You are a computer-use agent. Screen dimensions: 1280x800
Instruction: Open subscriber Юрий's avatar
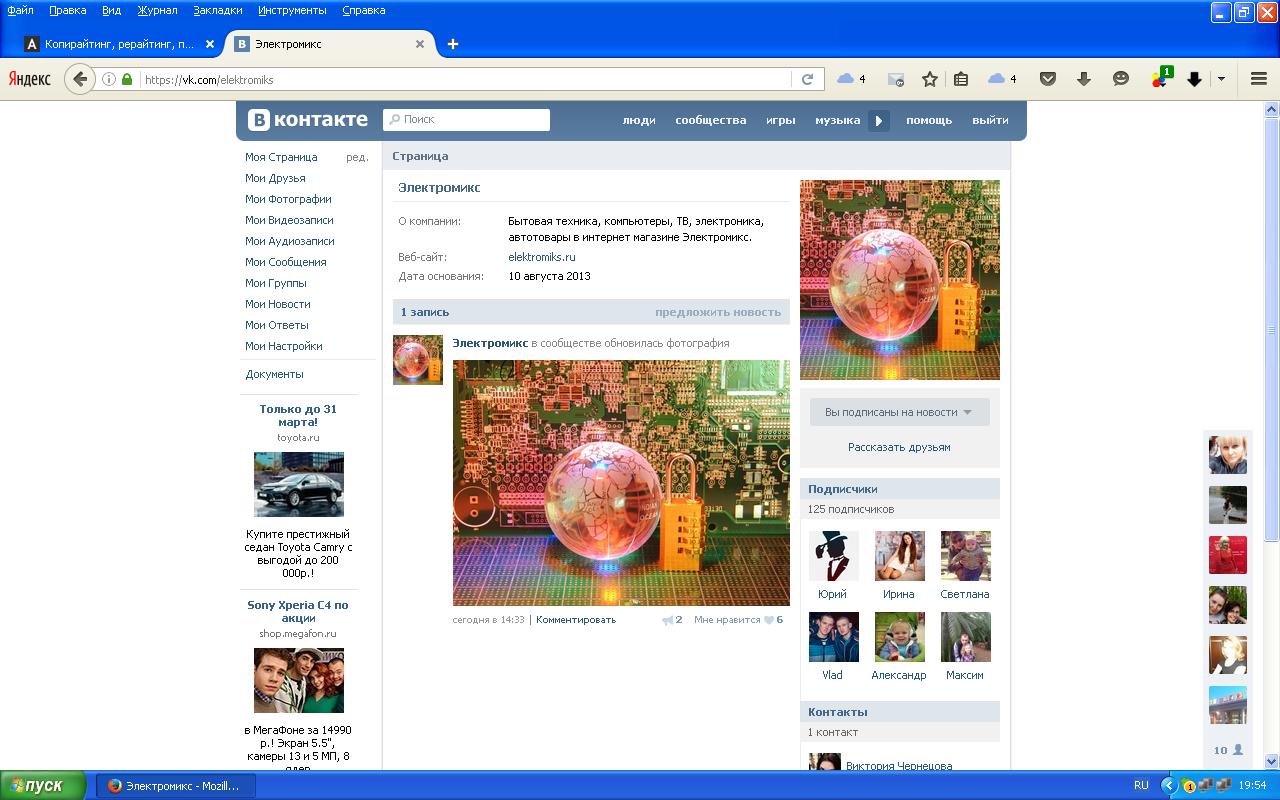click(833, 556)
